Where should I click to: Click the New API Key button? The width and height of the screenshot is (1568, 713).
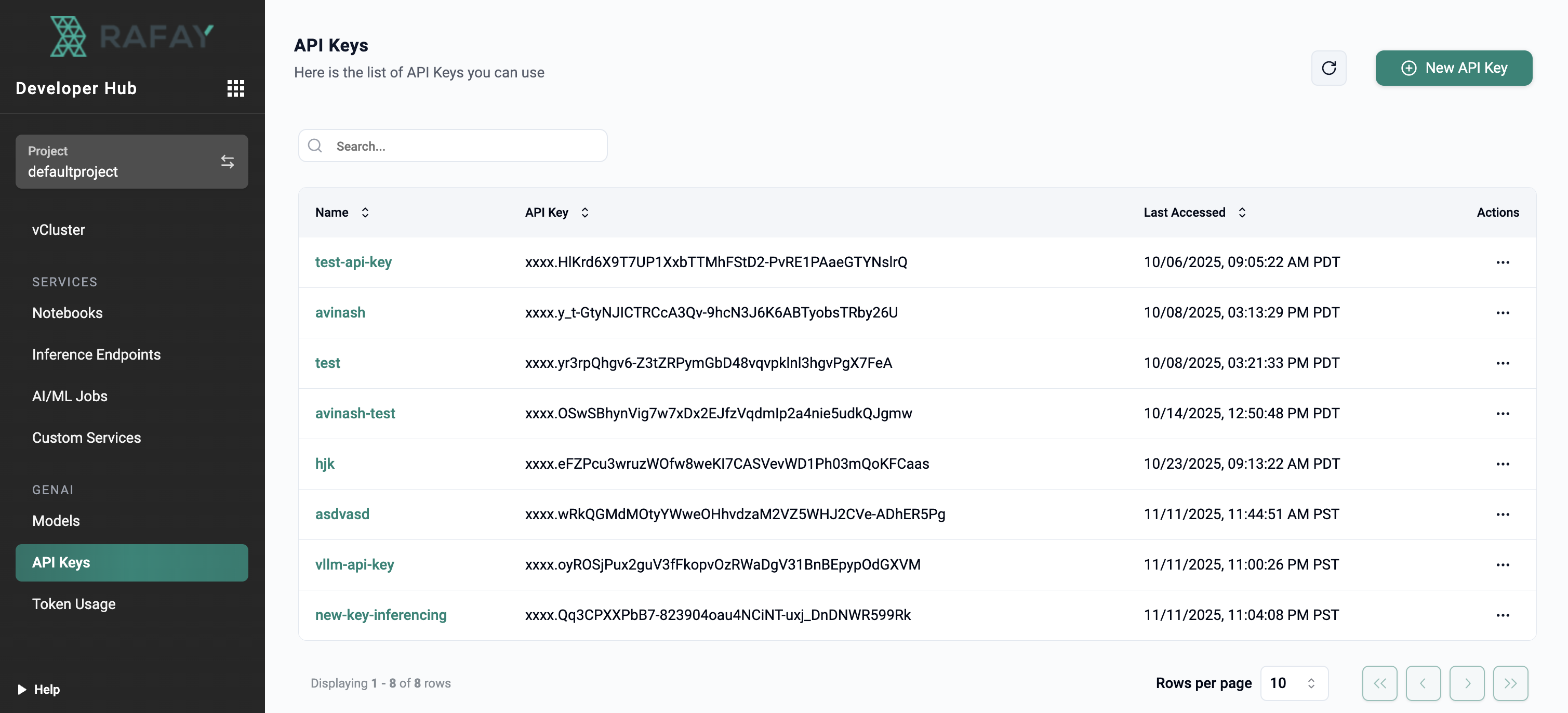pos(1453,68)
